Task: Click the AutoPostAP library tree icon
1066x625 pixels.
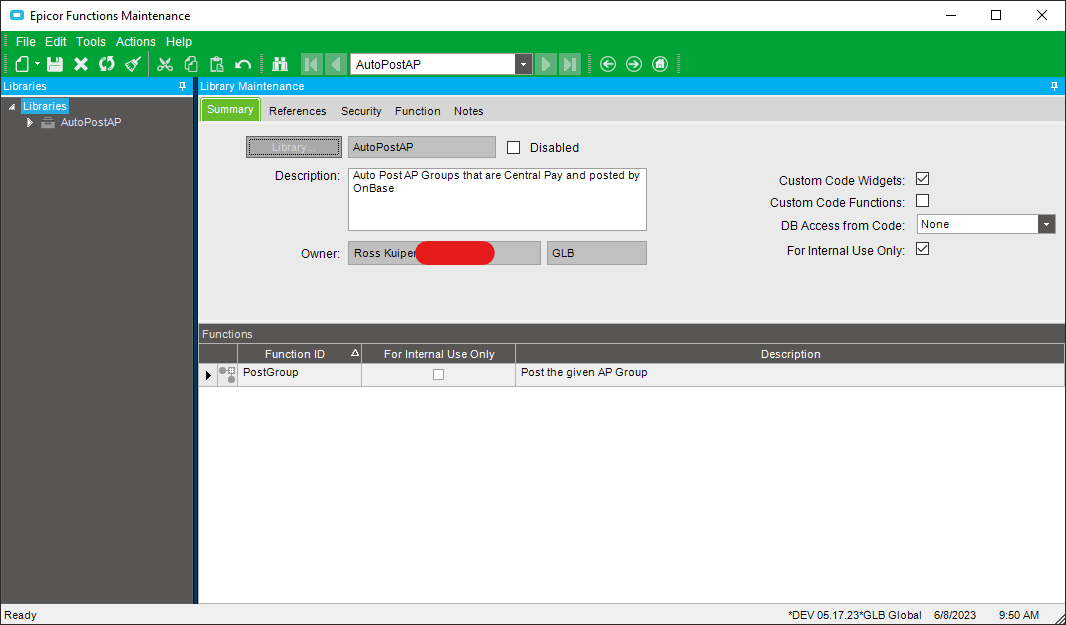Action: [48, 122]
